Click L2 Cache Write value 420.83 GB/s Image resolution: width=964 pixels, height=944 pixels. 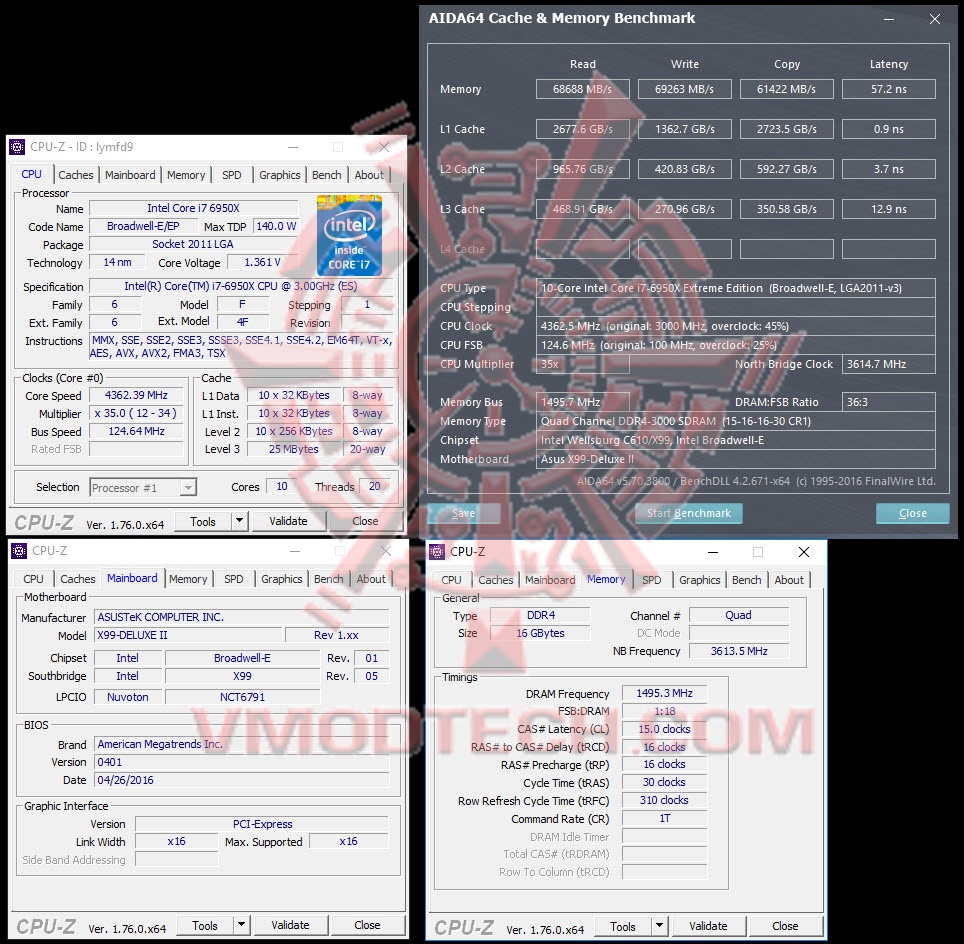coord(685,169)
